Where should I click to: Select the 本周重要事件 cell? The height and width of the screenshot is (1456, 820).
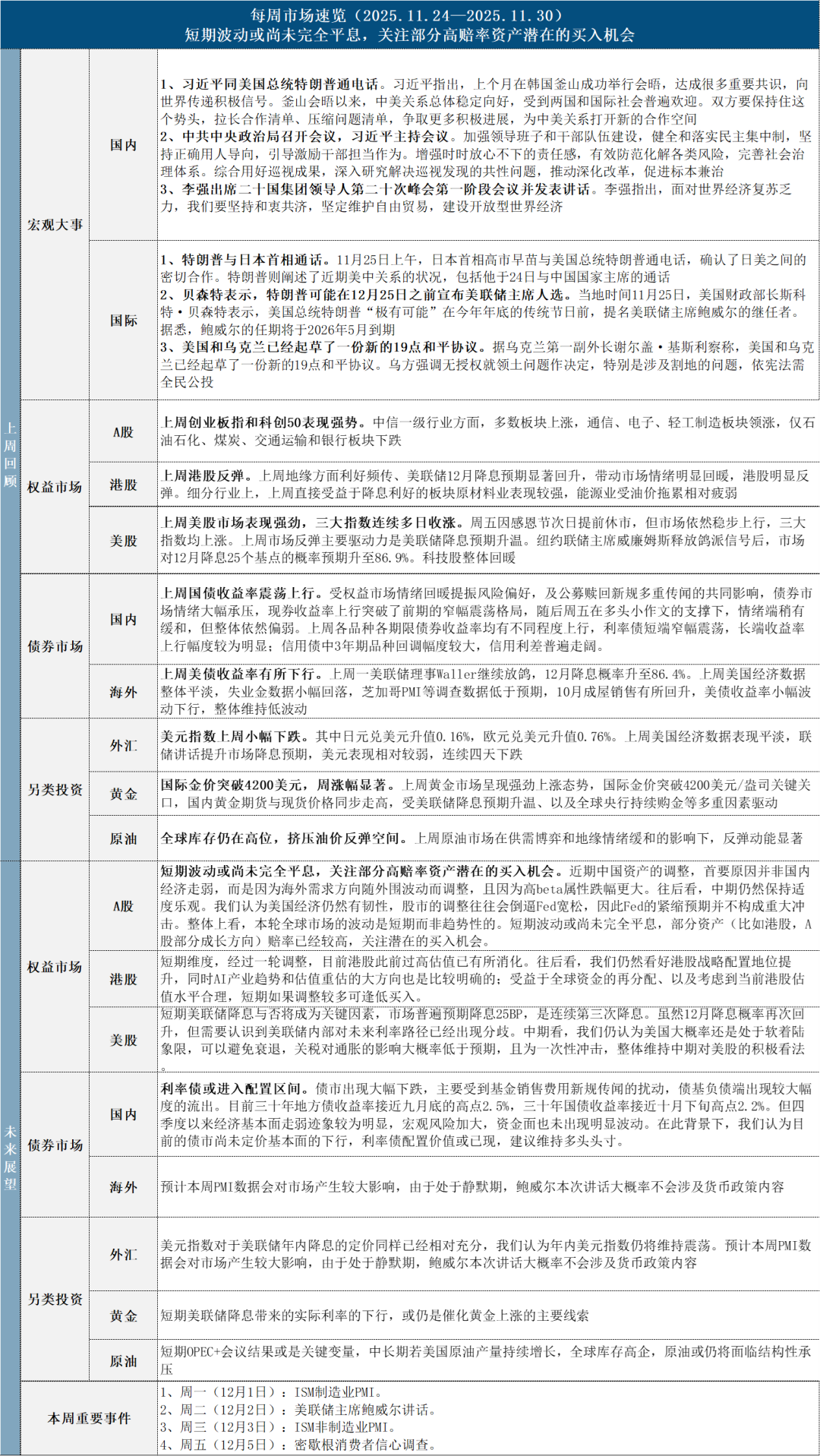coord(89,1418)
